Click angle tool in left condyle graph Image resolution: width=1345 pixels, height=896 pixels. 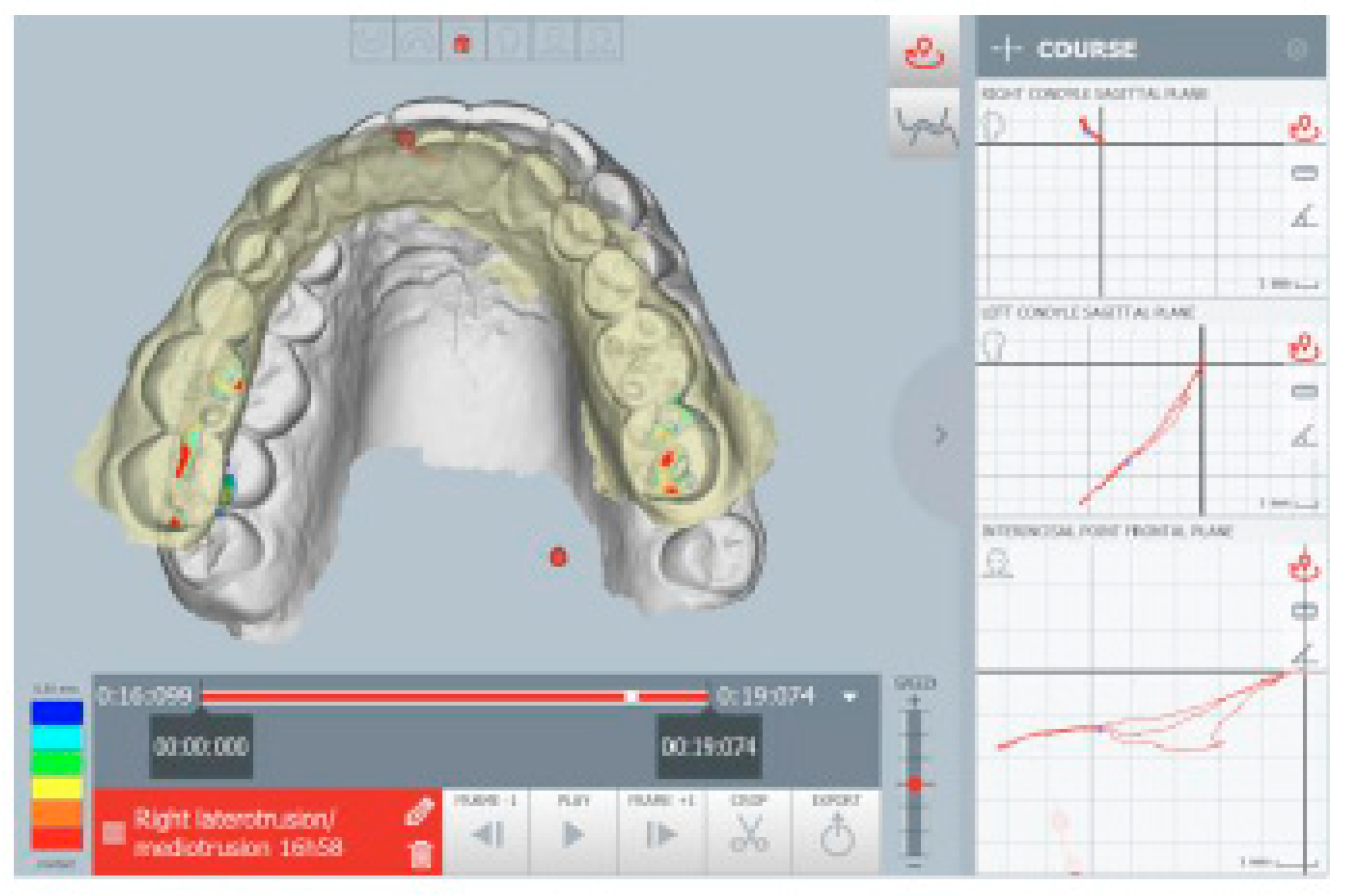[1304, 436]
